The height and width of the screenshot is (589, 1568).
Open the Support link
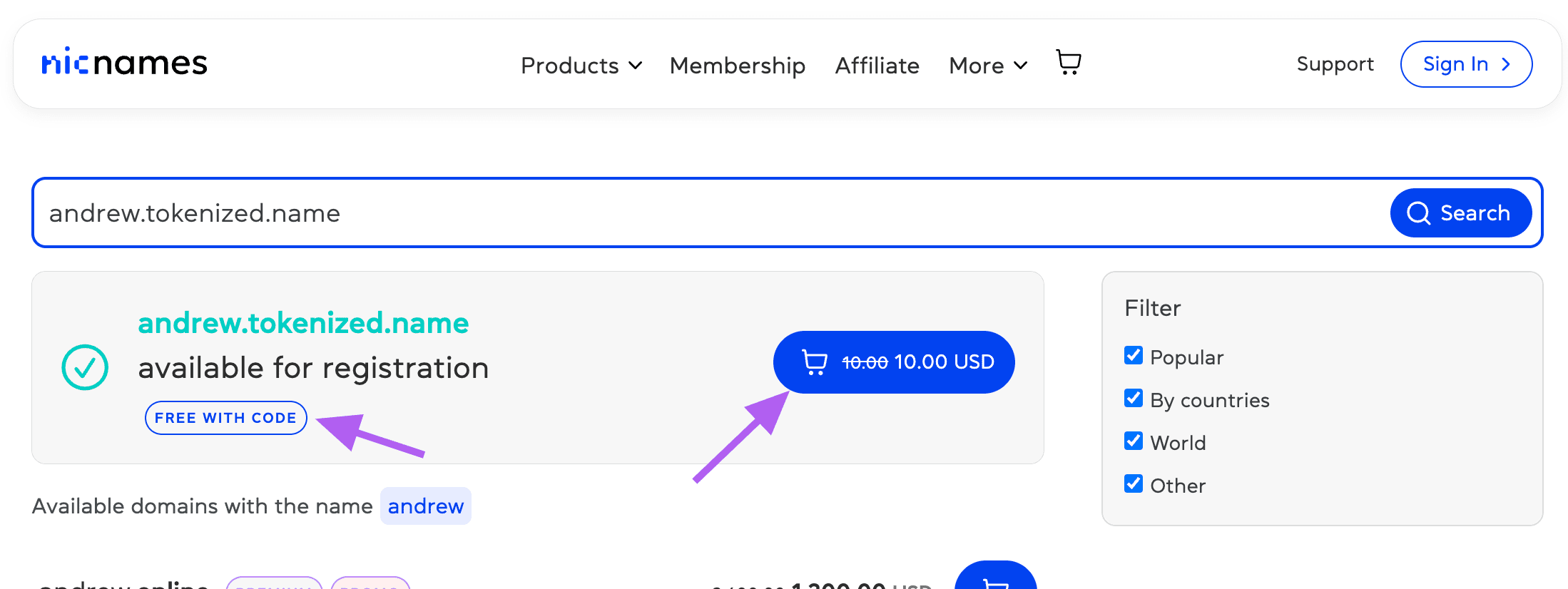tap(1335, 64)
